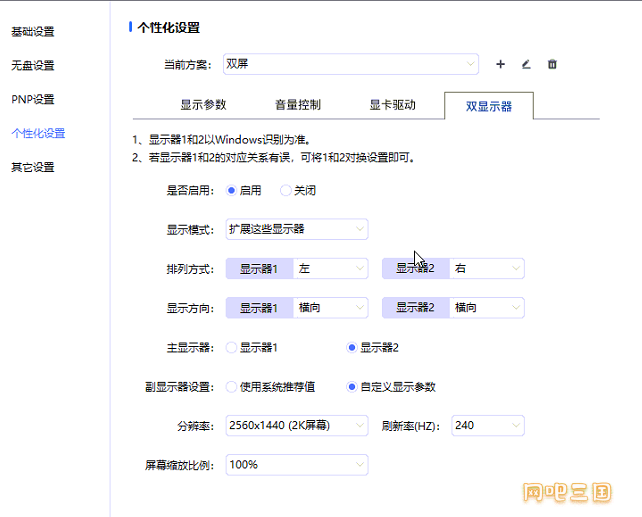Select 自定义显示参数 option
Image resolution: width=642 pixels, height=517 pixels.
tap(351, 387)
